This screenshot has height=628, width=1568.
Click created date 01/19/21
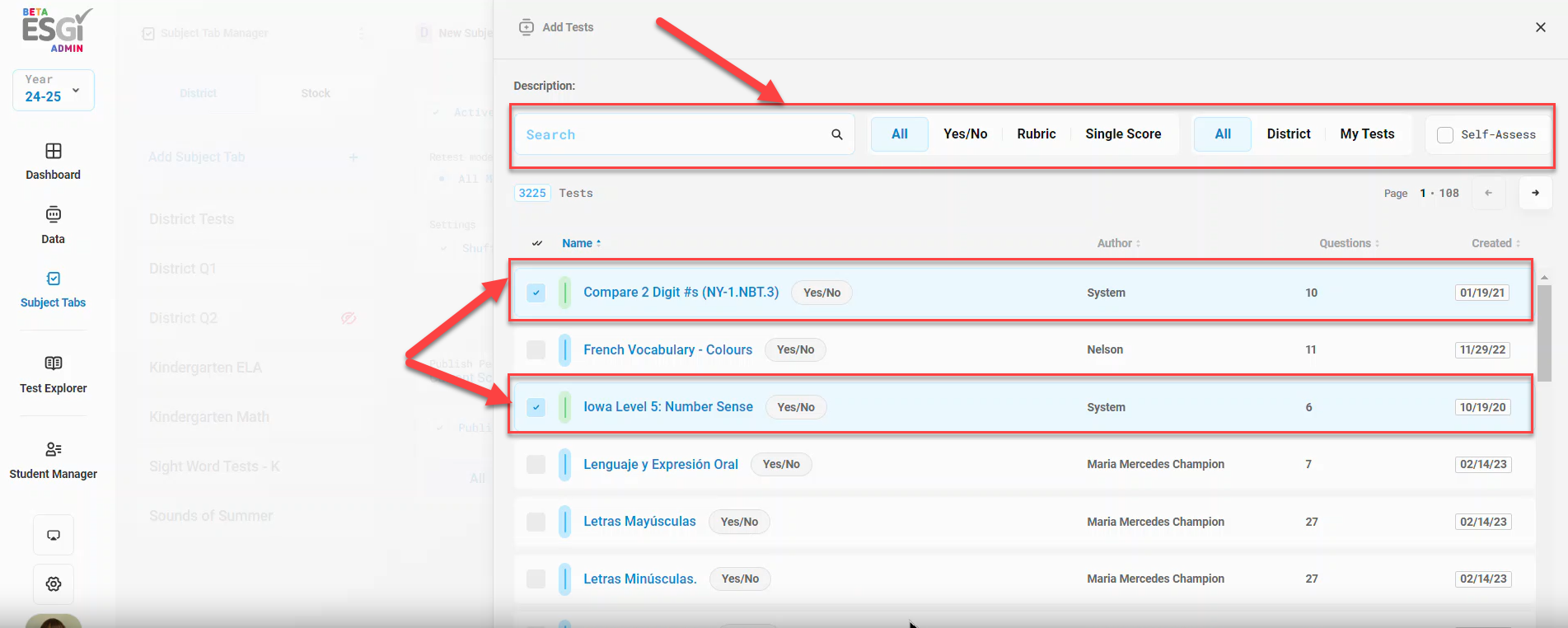[x=1482, y=293]
